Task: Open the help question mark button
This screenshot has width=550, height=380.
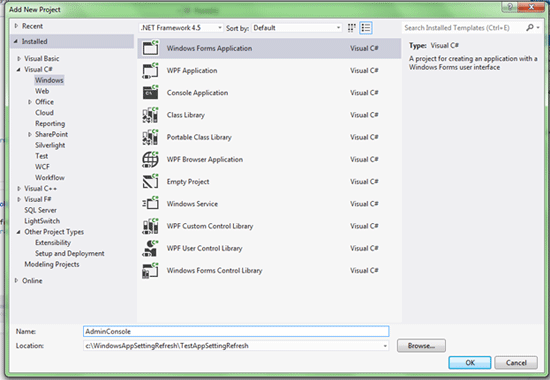Action: 510,7
